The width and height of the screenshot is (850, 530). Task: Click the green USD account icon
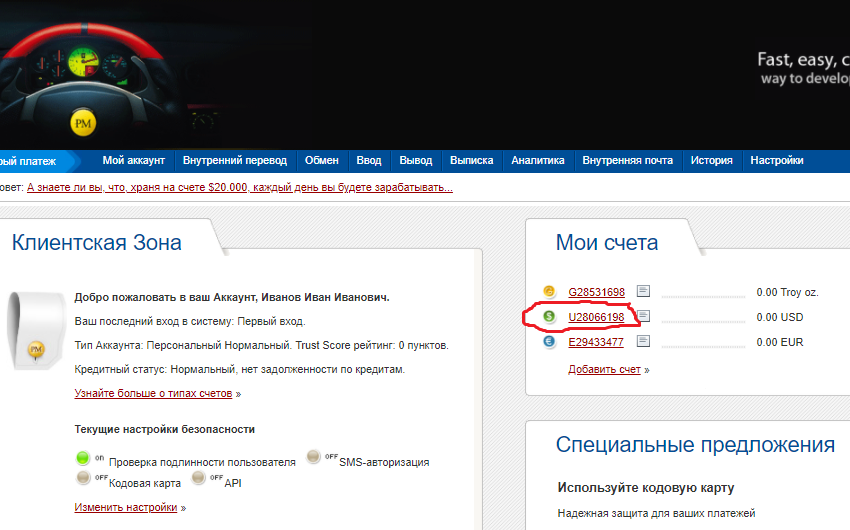pyautogui.click(x=549, y=317)
